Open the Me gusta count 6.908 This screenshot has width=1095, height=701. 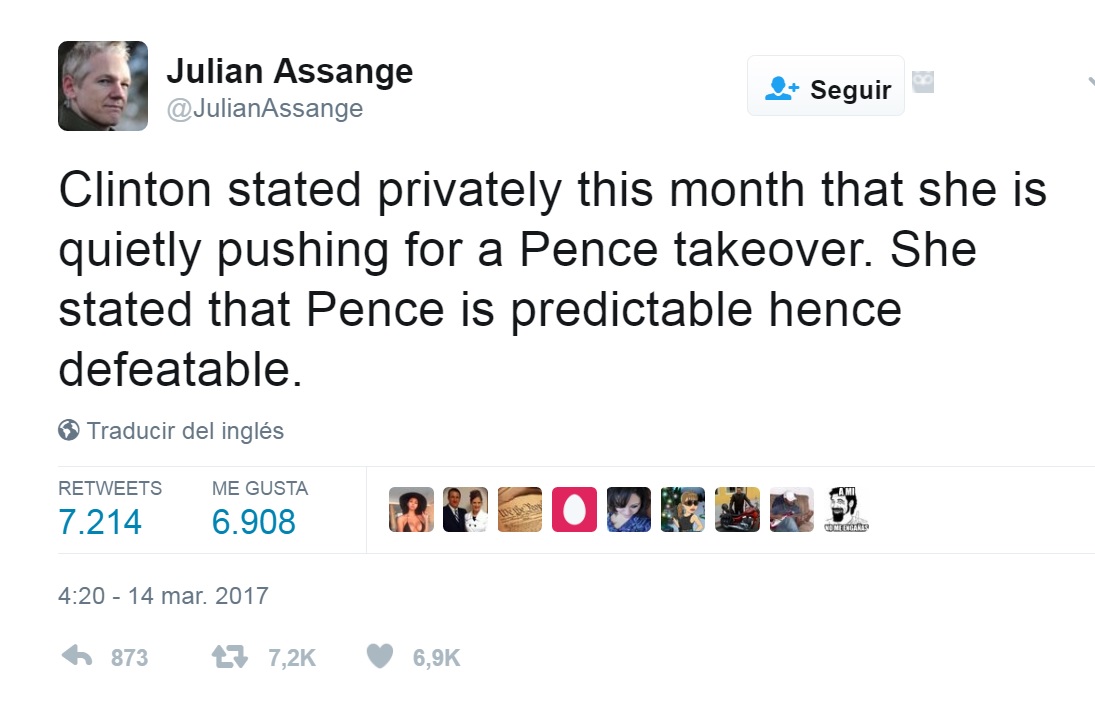(x=253, y=522)
